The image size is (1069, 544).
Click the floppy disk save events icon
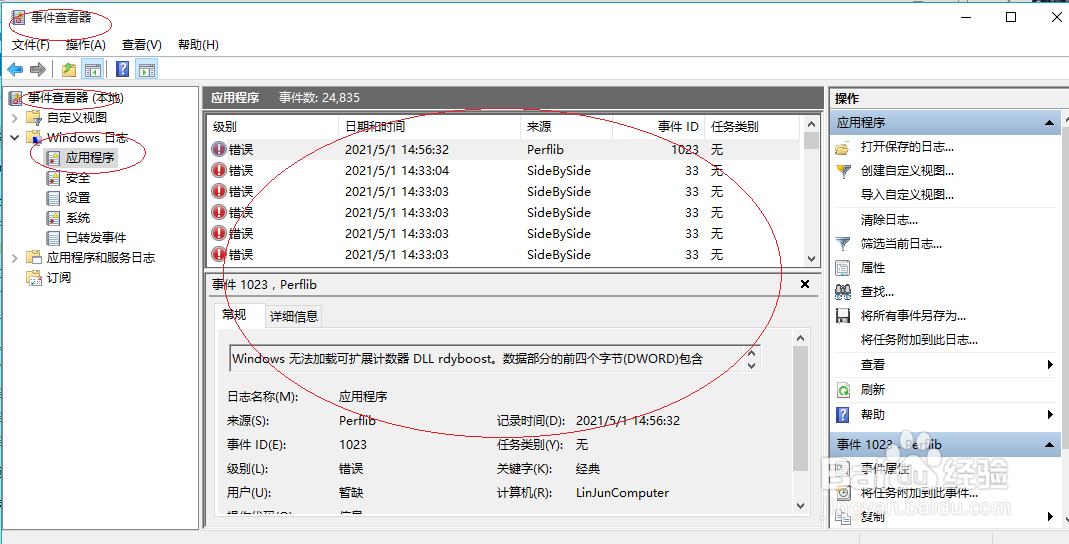tap(843, 316)
